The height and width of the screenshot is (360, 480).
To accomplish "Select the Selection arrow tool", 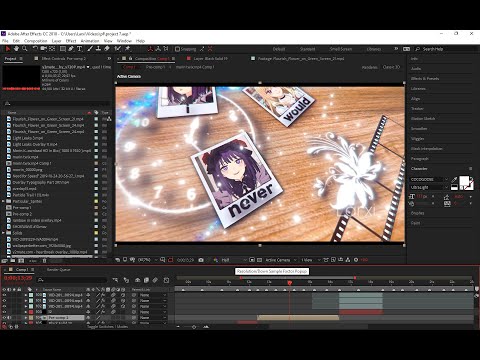I will 7,49.
